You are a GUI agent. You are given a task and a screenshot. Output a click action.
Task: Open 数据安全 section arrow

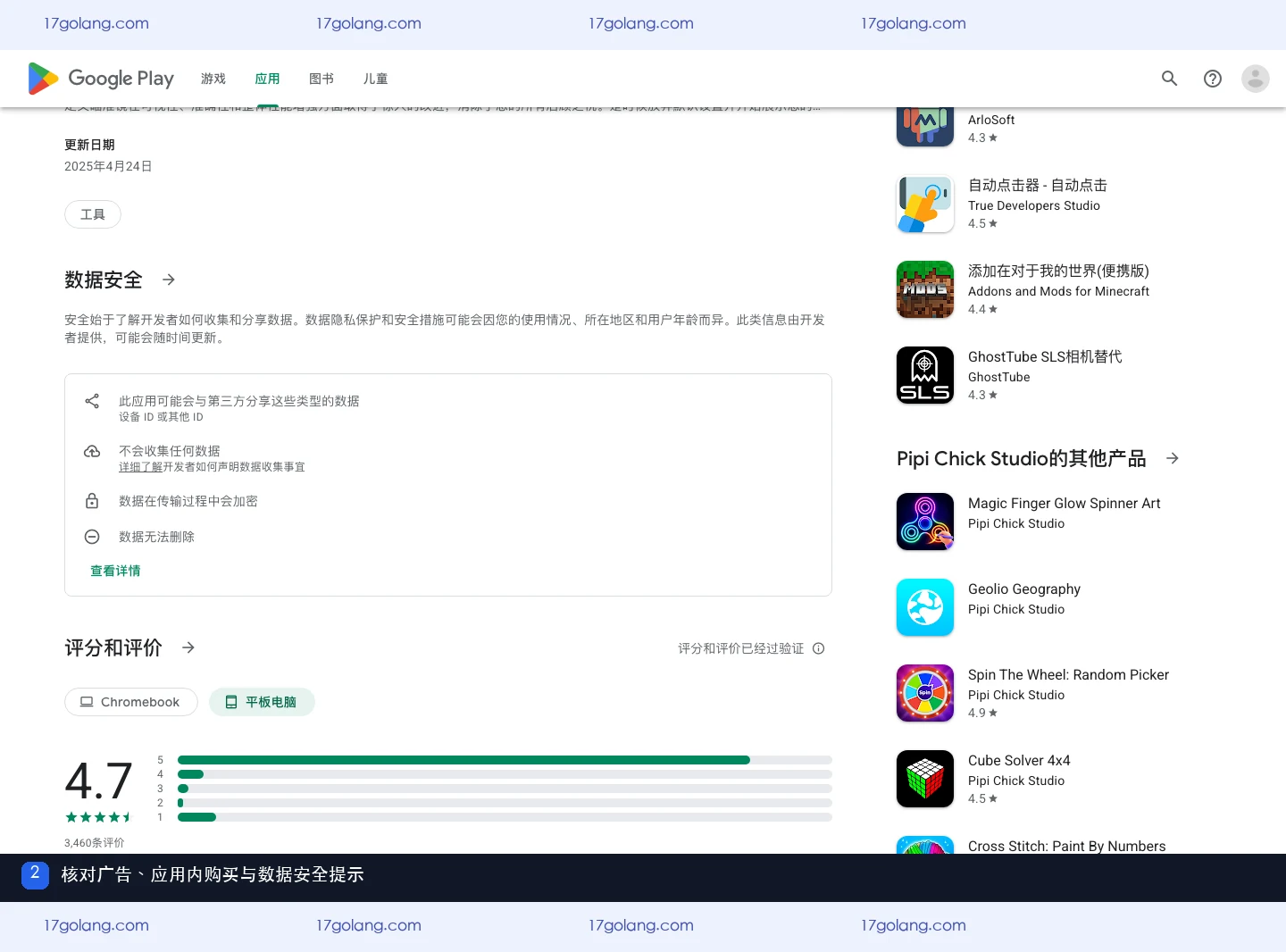(169, 280)
